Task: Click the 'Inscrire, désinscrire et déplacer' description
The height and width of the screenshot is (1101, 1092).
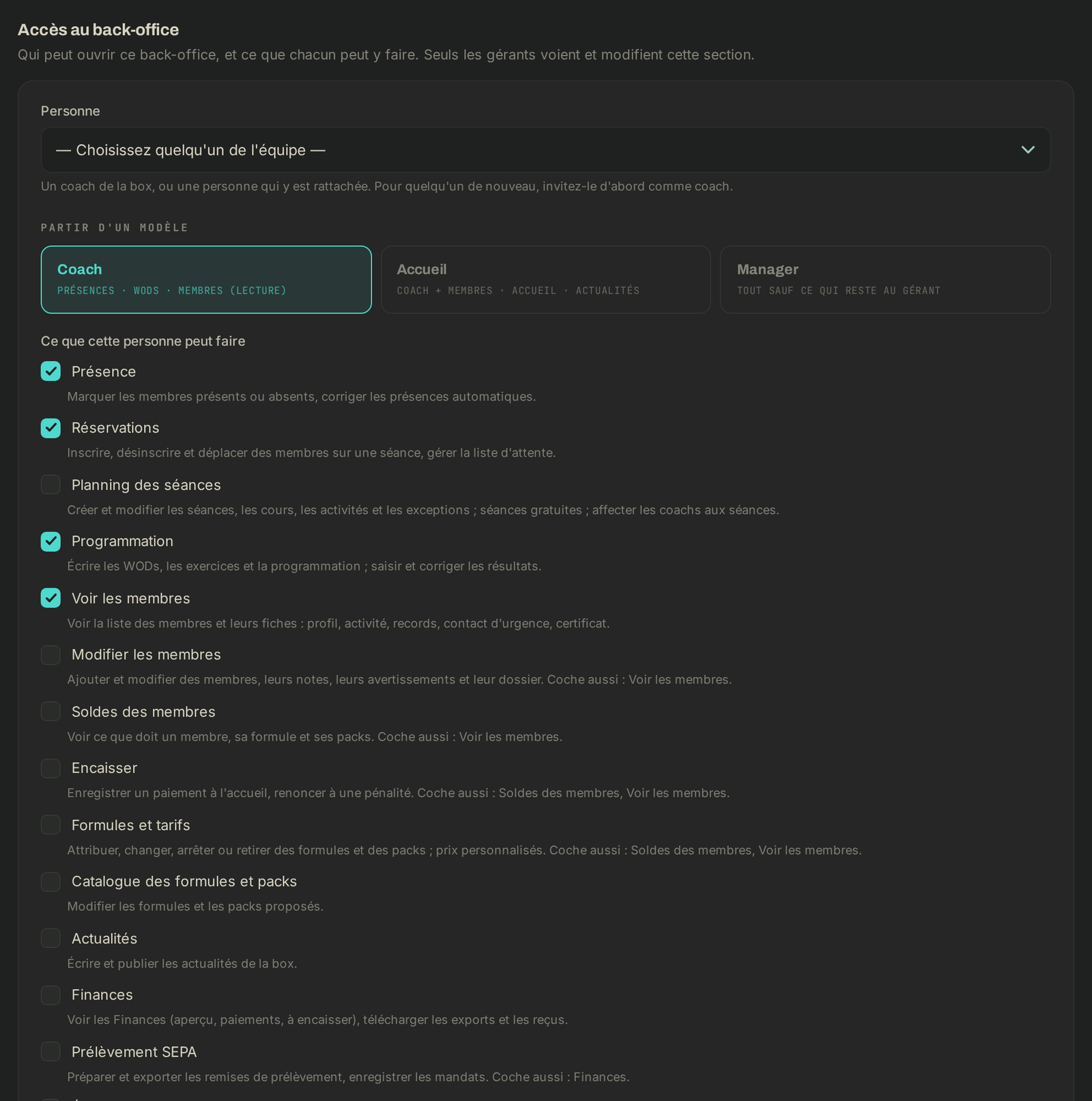Action: click(x=311, y=453)
